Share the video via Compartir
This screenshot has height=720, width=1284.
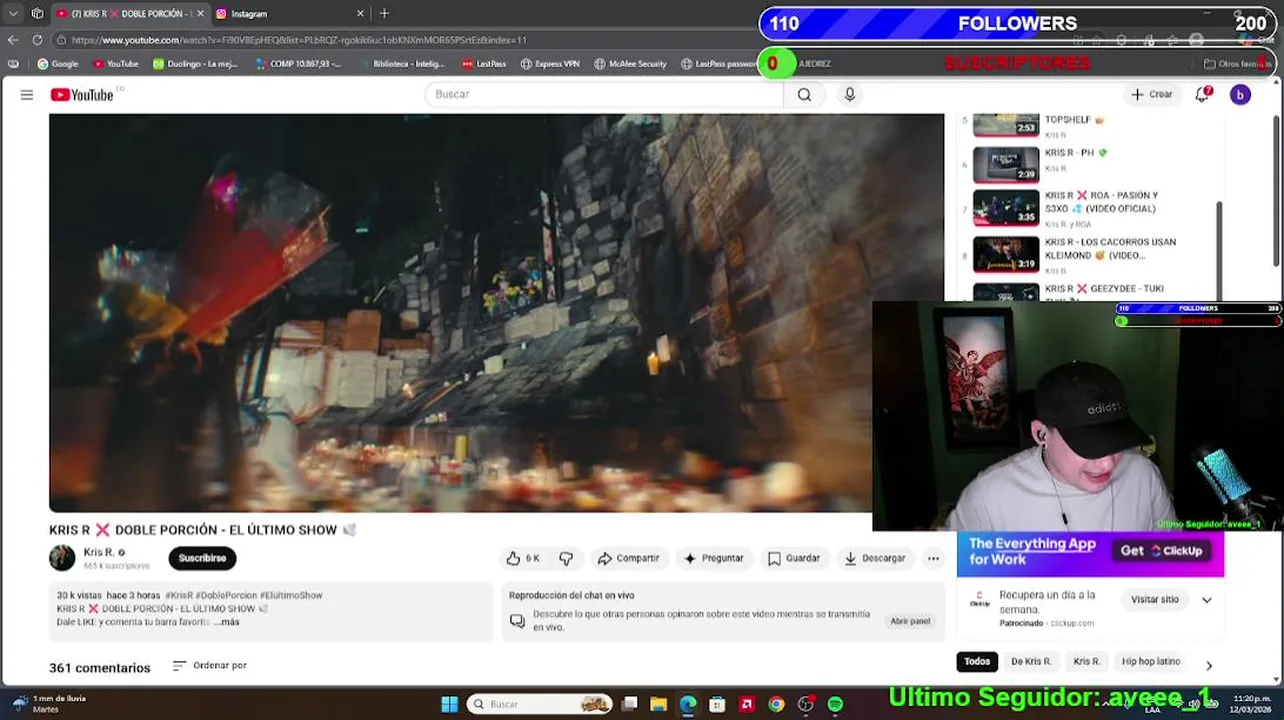628,558
